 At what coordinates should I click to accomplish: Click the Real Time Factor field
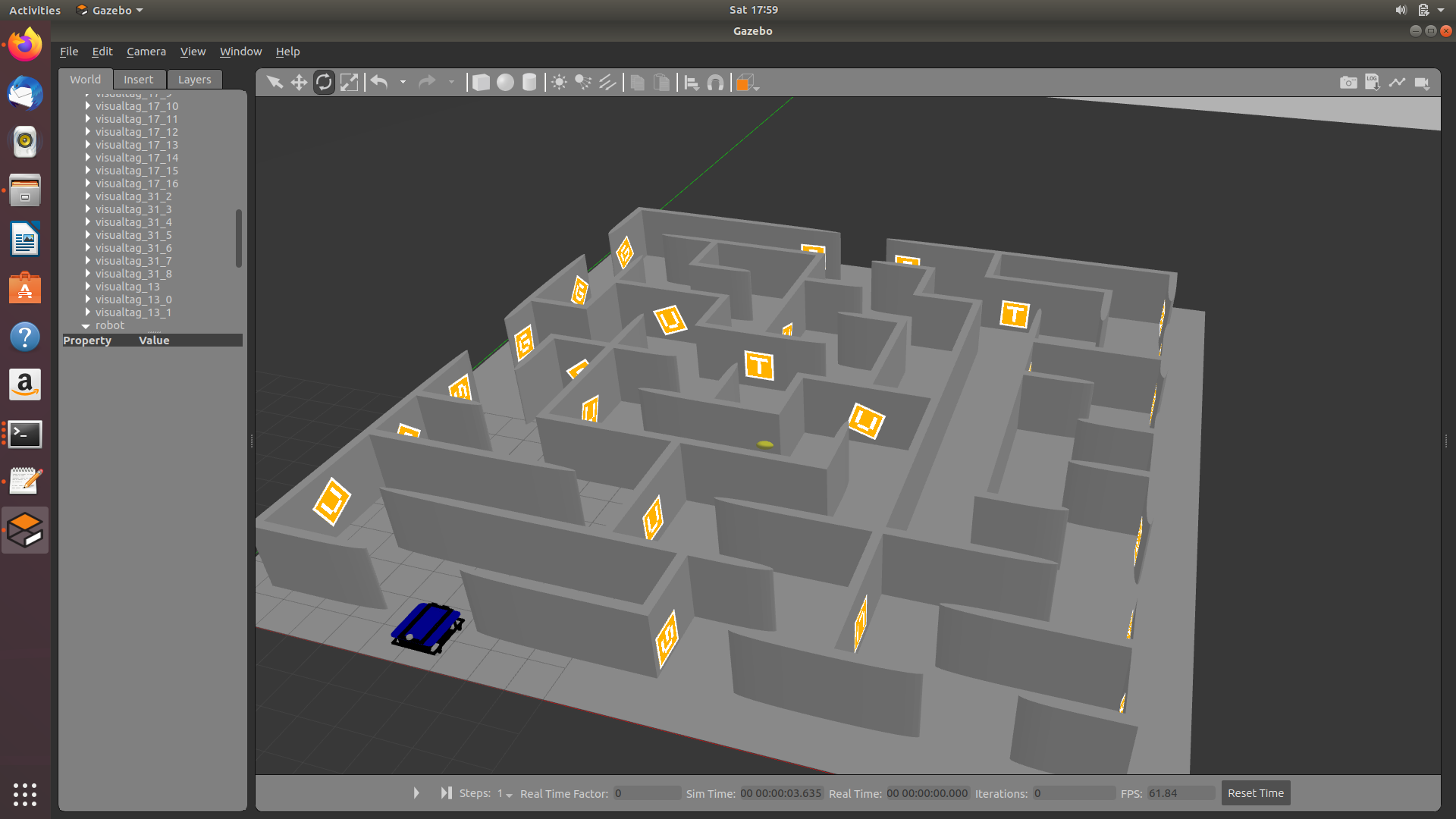point(647,793)
